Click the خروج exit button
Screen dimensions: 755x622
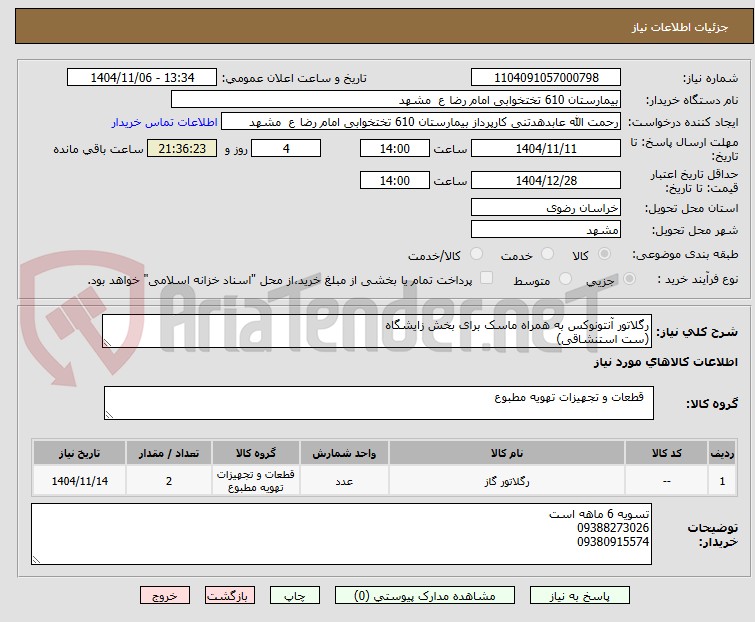[x=165, y=596]
